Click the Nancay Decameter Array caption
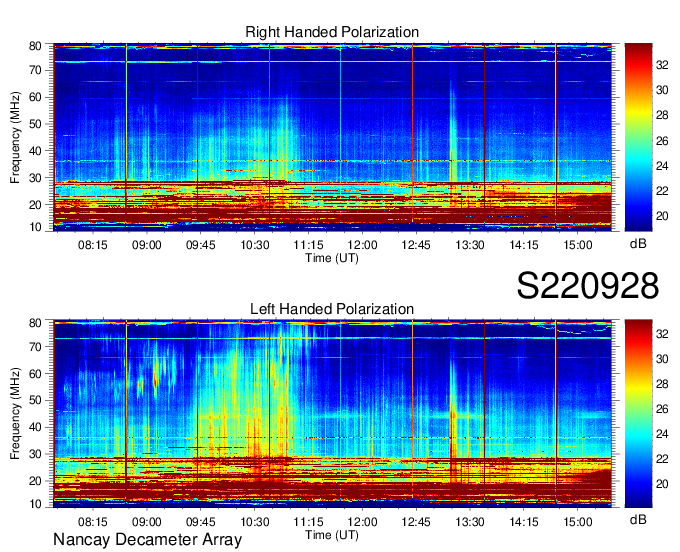Screen dimensions: 680x552 (x=147, y=540)
